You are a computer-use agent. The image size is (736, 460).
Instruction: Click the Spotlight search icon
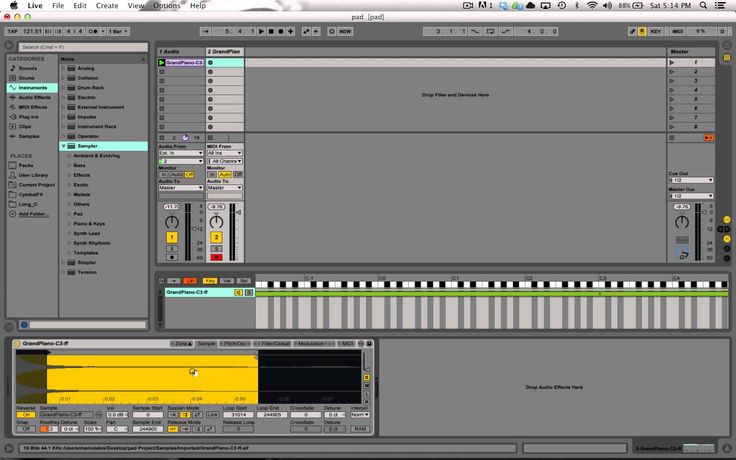(x=703, y=6)
